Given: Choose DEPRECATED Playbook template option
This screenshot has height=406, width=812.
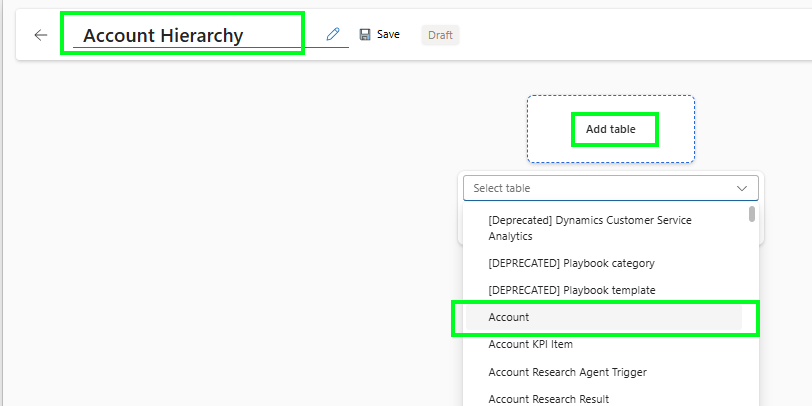Looking at the screenshot, I should pos(572,290).
